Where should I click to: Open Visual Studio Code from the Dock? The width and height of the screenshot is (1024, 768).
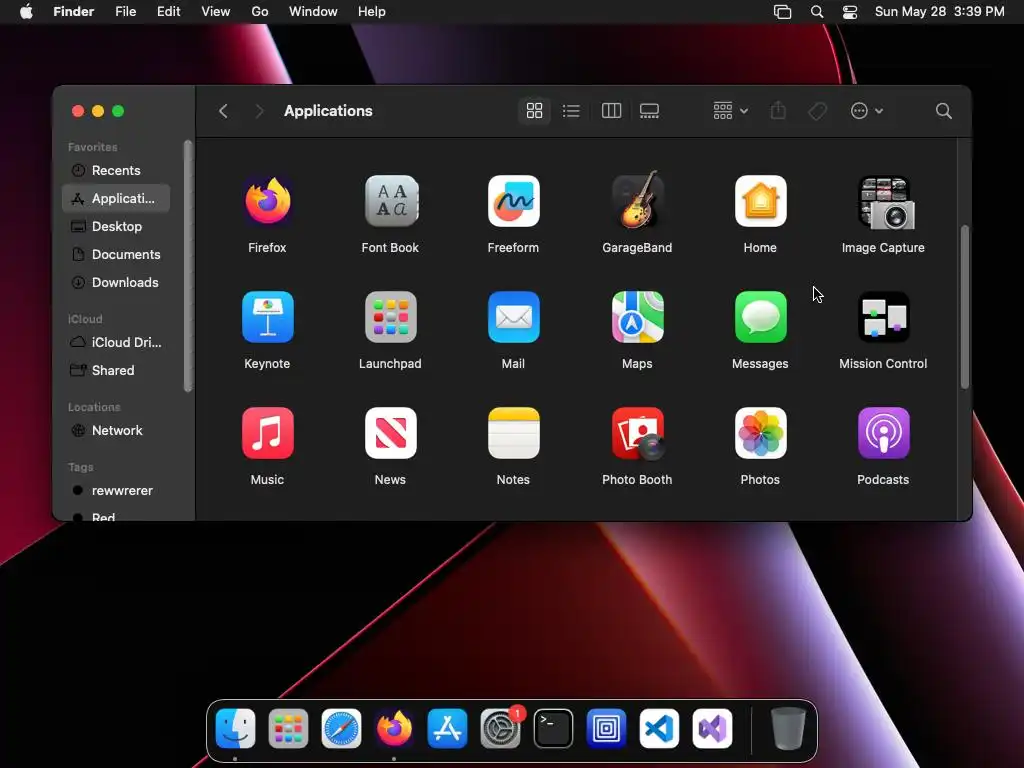click(659, 728)
